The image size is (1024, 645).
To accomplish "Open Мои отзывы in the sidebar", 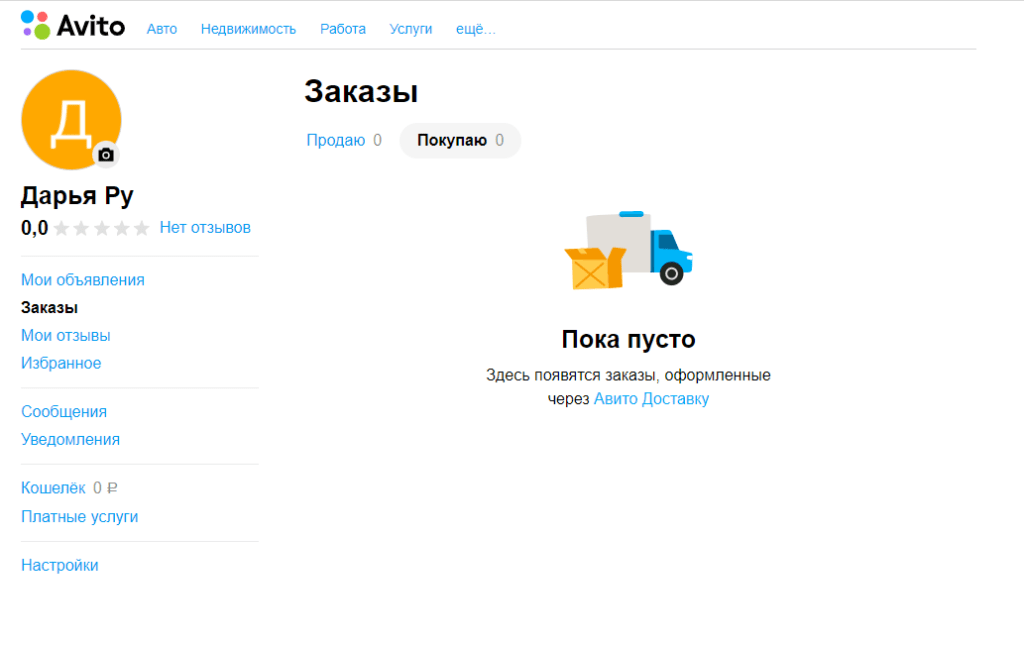I will [x=66, y=336].
